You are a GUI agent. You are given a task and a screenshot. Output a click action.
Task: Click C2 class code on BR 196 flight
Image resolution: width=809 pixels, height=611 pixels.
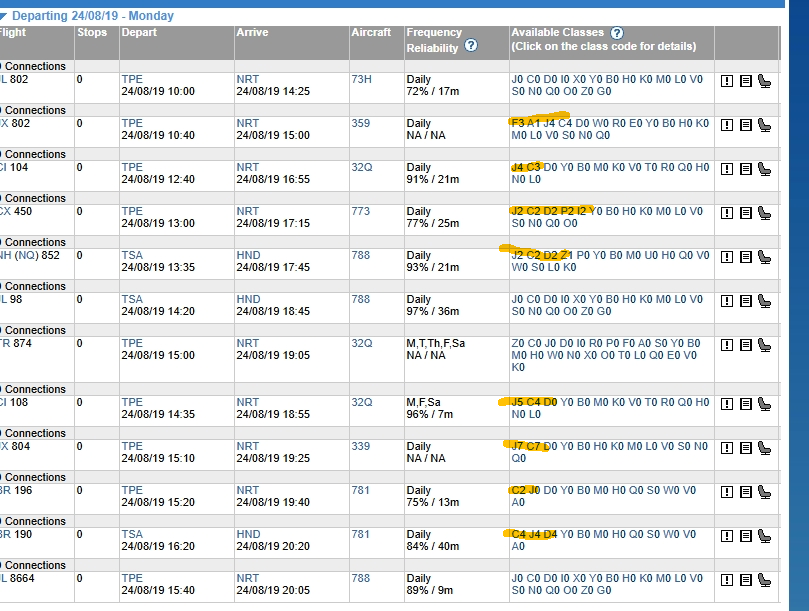(x=518, y=490)
